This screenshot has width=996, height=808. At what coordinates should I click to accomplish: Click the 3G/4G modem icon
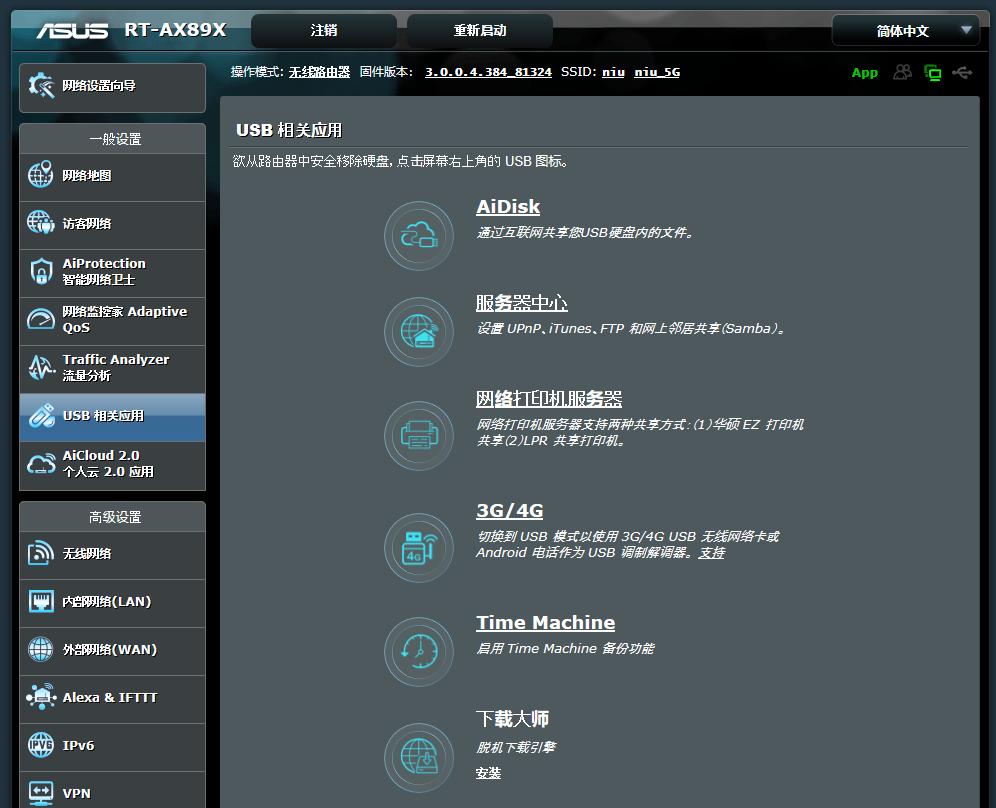[418, 548]
